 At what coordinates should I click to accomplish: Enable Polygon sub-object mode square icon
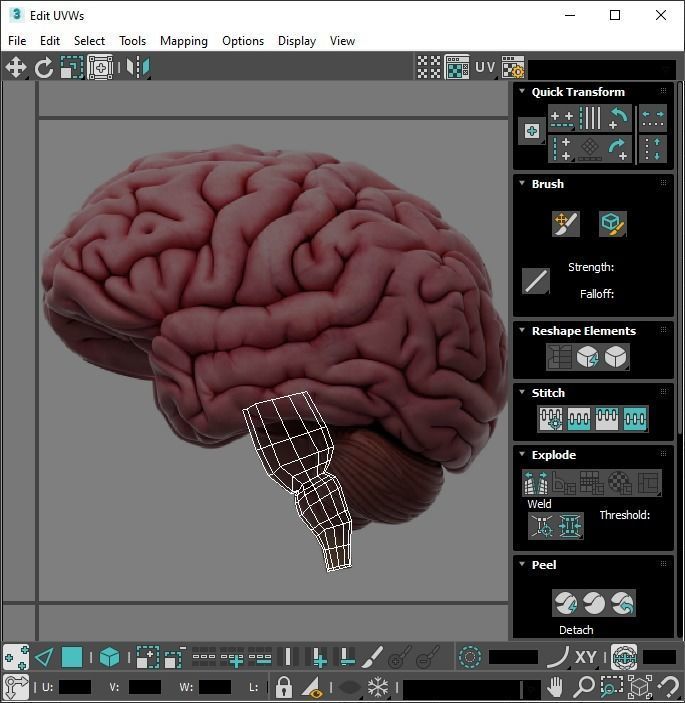click(x=72, y=657)
